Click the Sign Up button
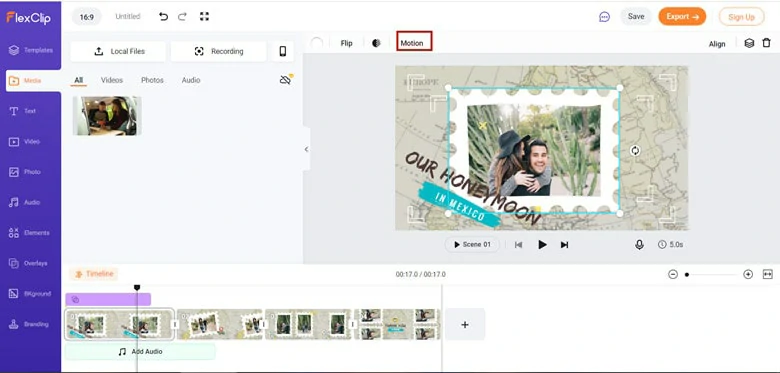Viewport: 780px width, 373px height. pyautogui.click(x=741, y=17)
